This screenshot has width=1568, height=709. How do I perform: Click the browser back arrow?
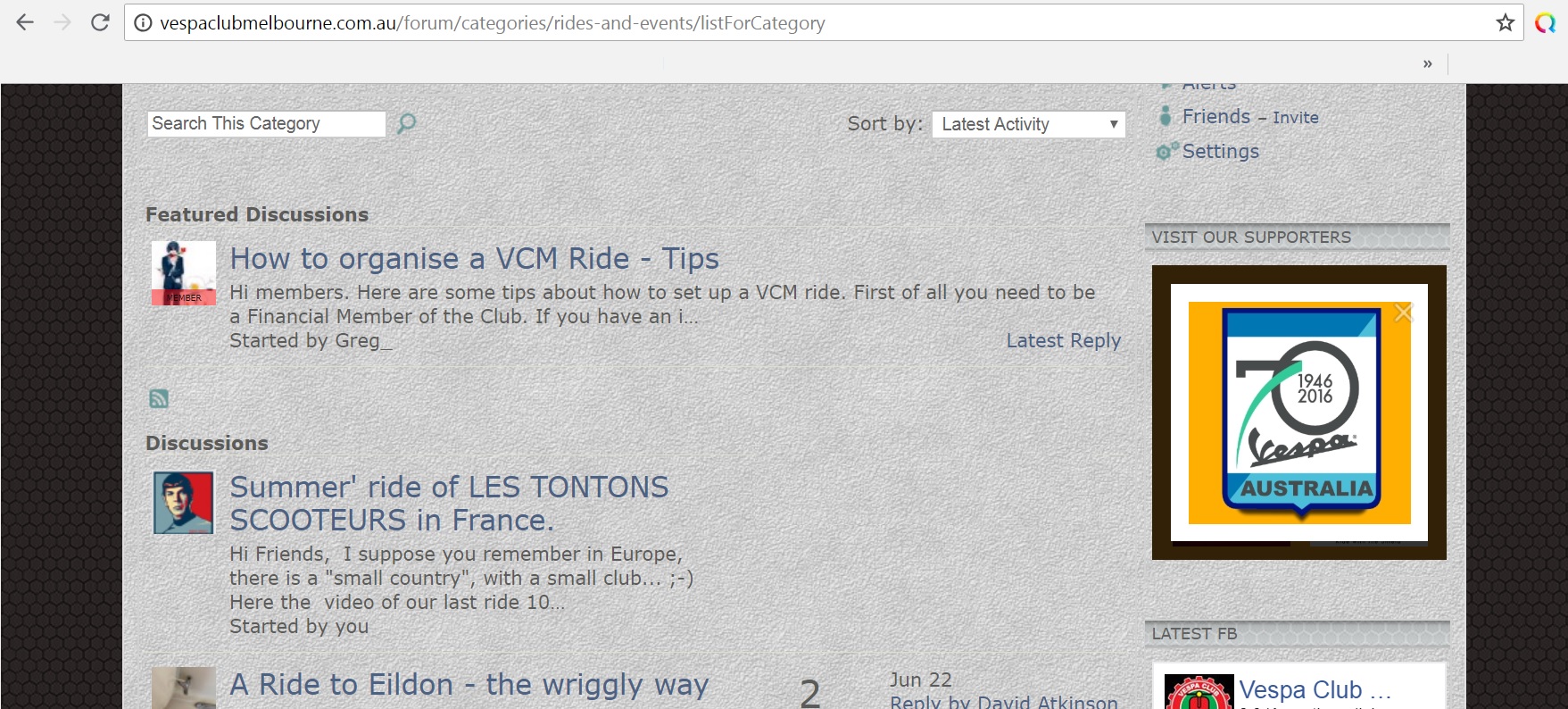pos(25,22)
